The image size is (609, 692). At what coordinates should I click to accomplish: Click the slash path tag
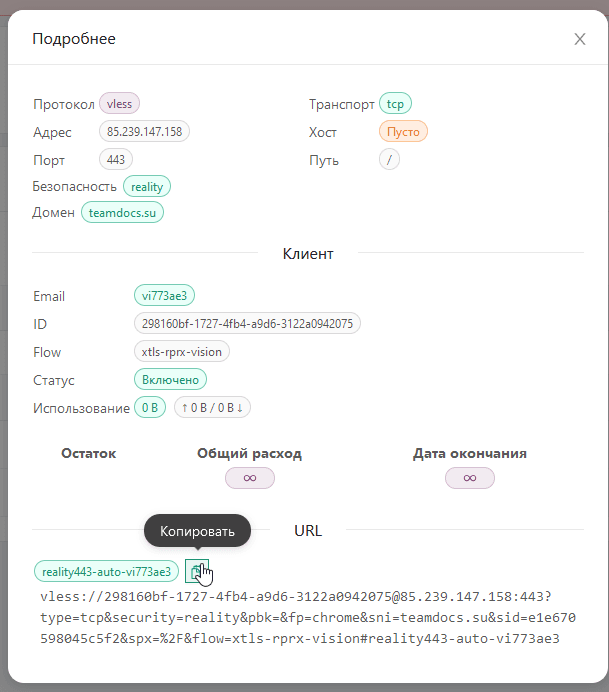(389, 159)
